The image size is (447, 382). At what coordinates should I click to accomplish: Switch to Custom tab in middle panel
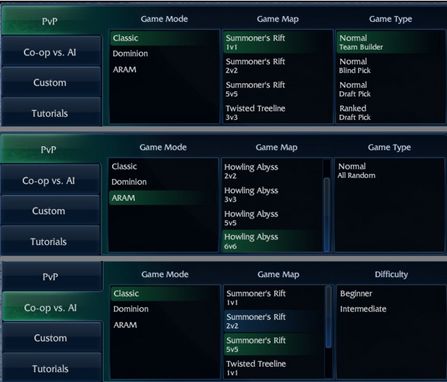coord(50,211)
